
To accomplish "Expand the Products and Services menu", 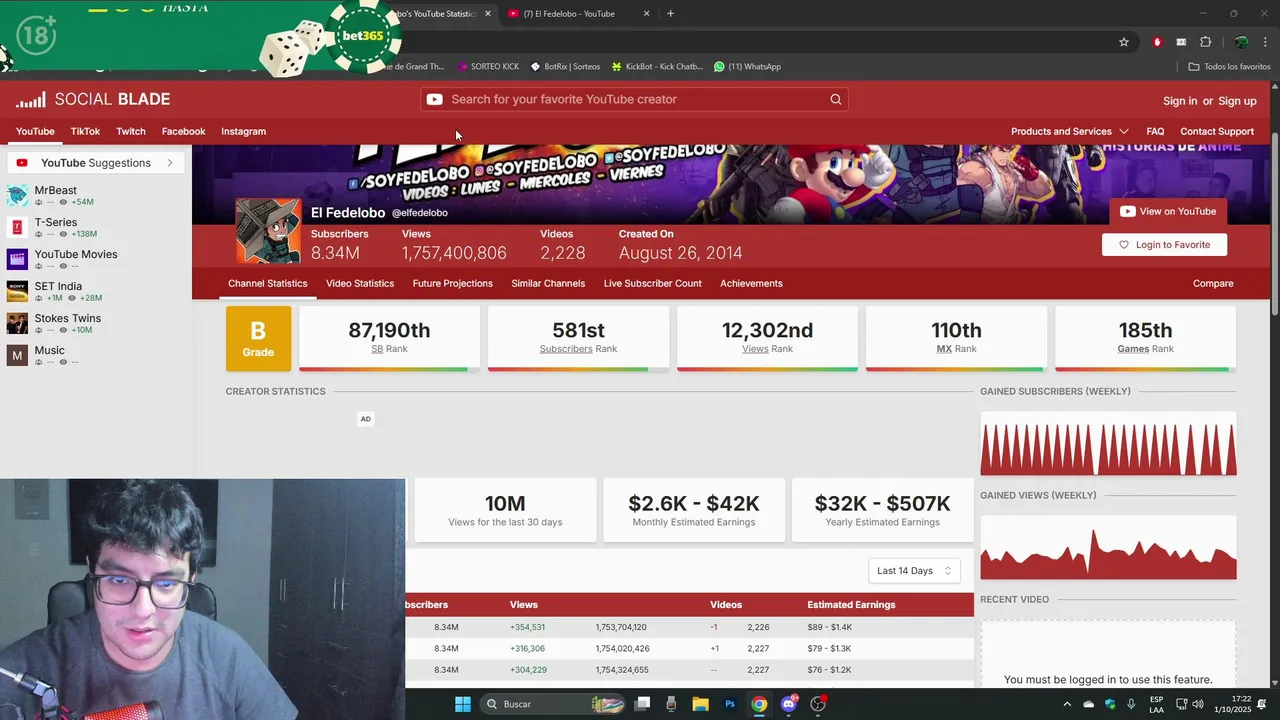I will click(1070, 131).
